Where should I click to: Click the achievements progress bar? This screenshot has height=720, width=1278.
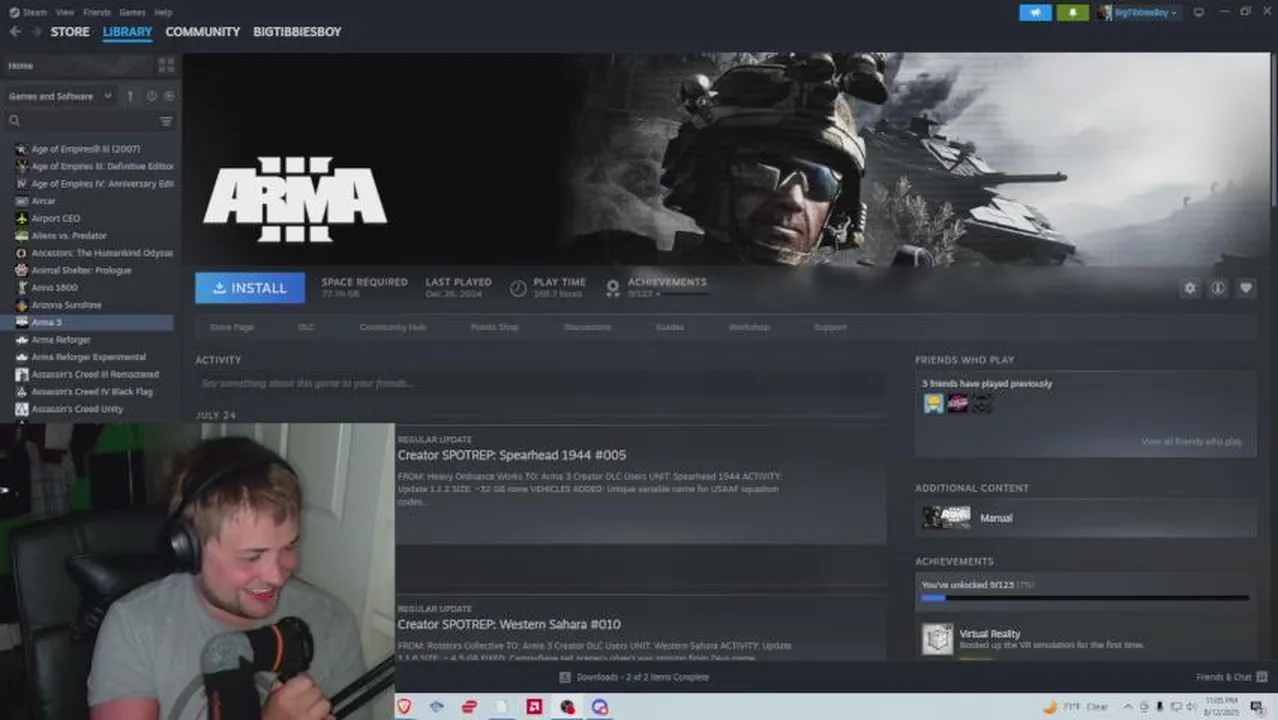coord(1085,598)
